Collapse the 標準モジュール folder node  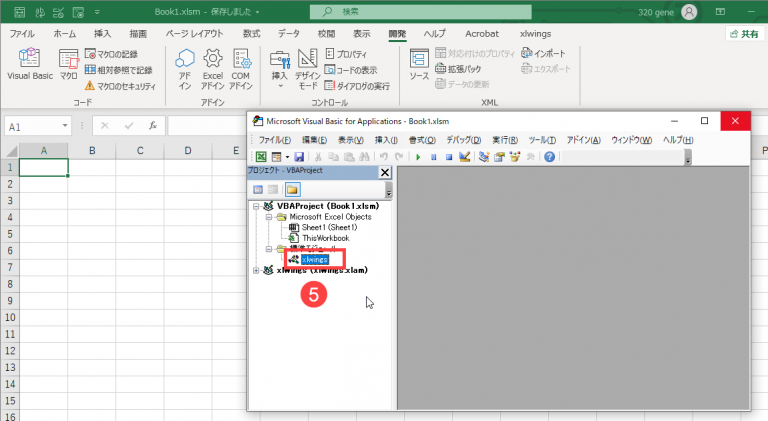[x=268, y=249]
